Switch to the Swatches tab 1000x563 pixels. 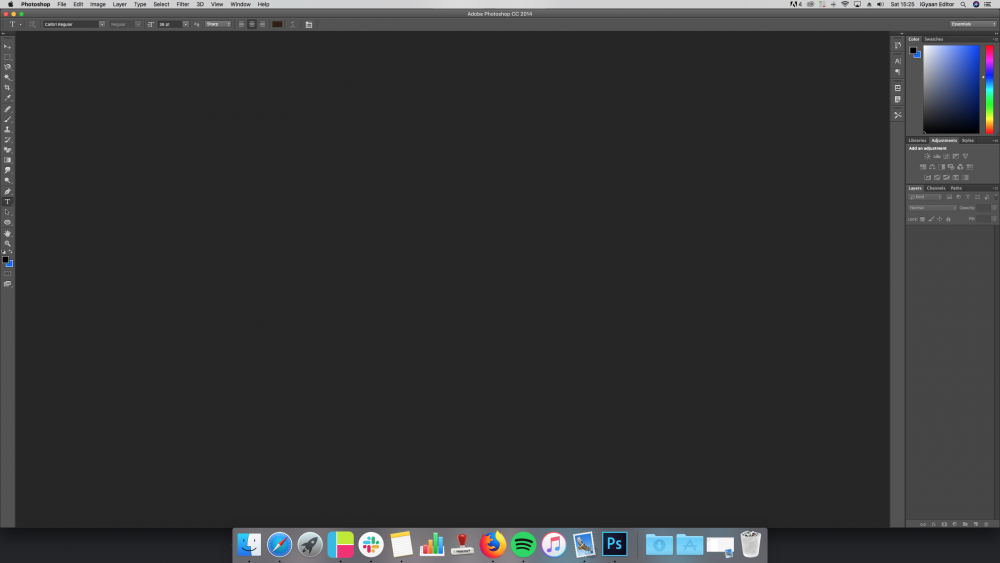[933, 39]
